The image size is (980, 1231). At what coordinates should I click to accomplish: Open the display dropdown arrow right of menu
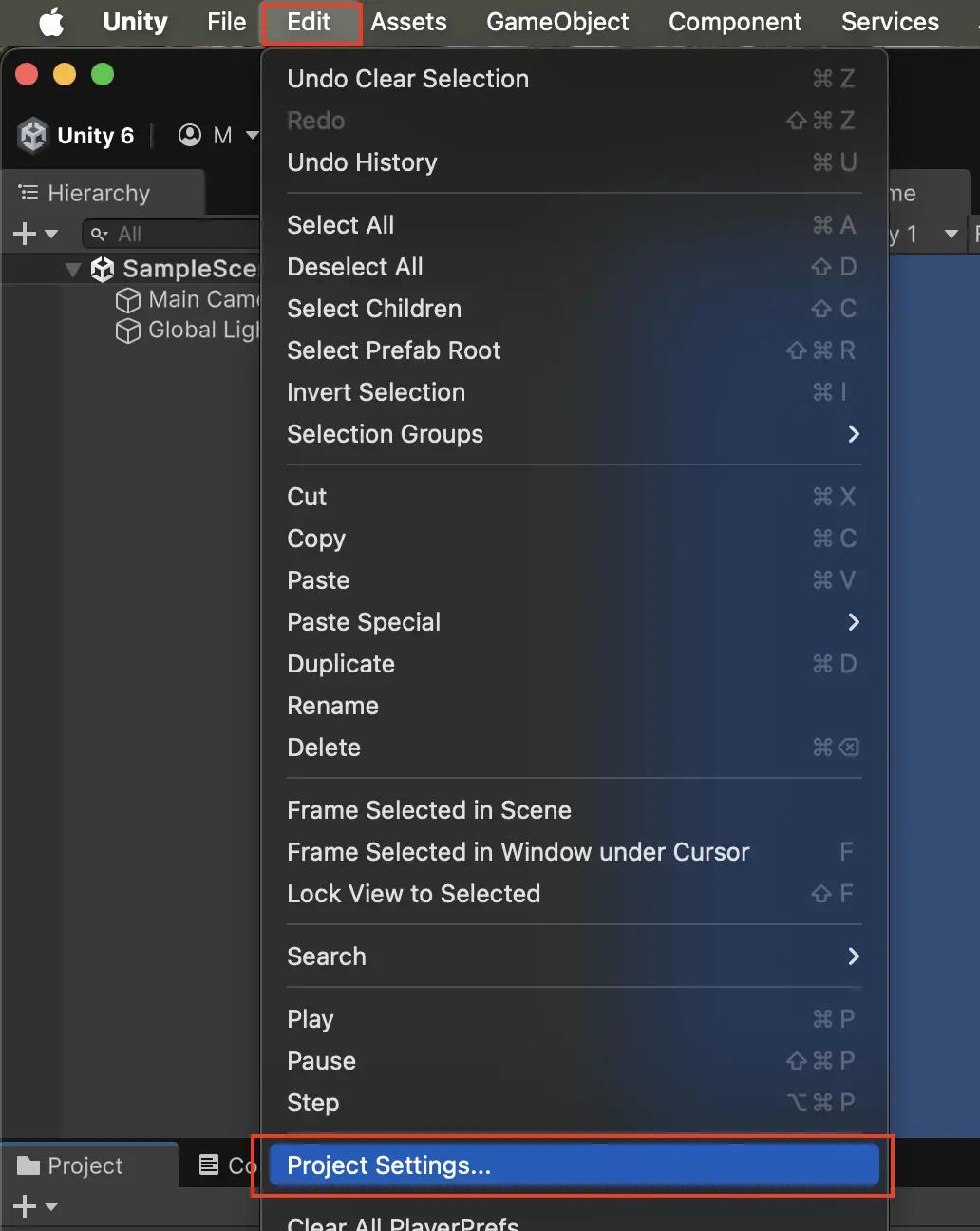pos(951,234)
